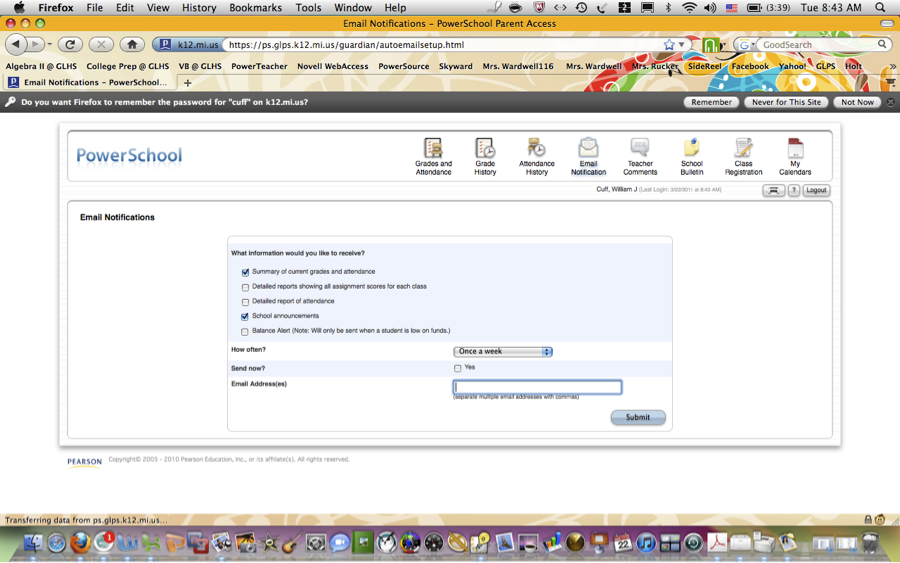Open School Bulletin page
900x563 pixels.
[692, 156]
